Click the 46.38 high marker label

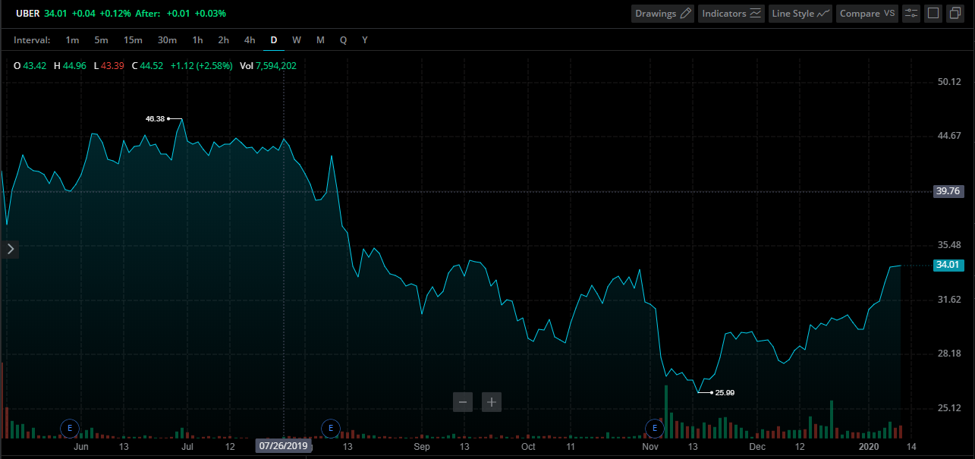[155, 118]
